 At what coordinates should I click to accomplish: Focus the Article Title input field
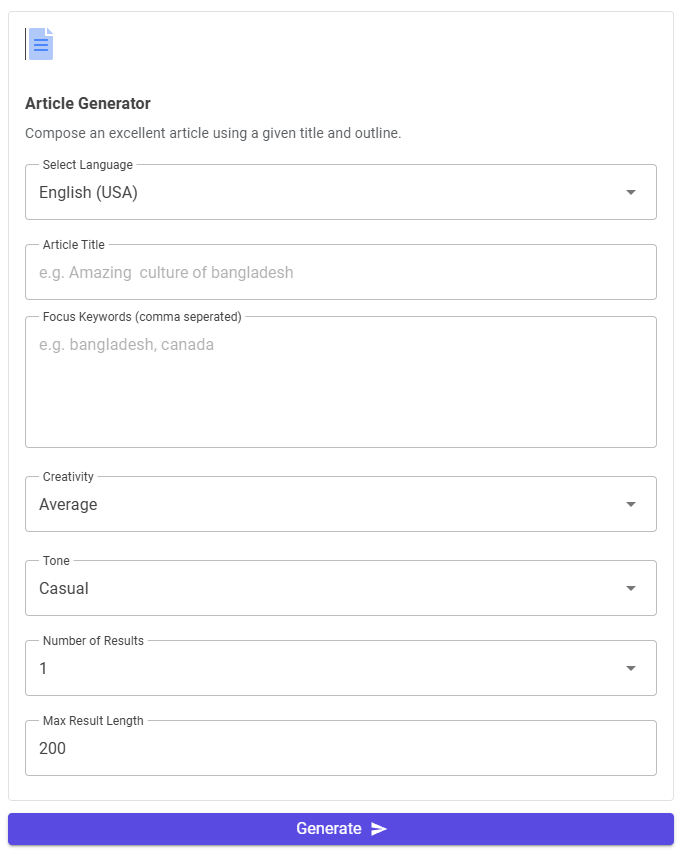pyautogui.click(x=340, y=272)
